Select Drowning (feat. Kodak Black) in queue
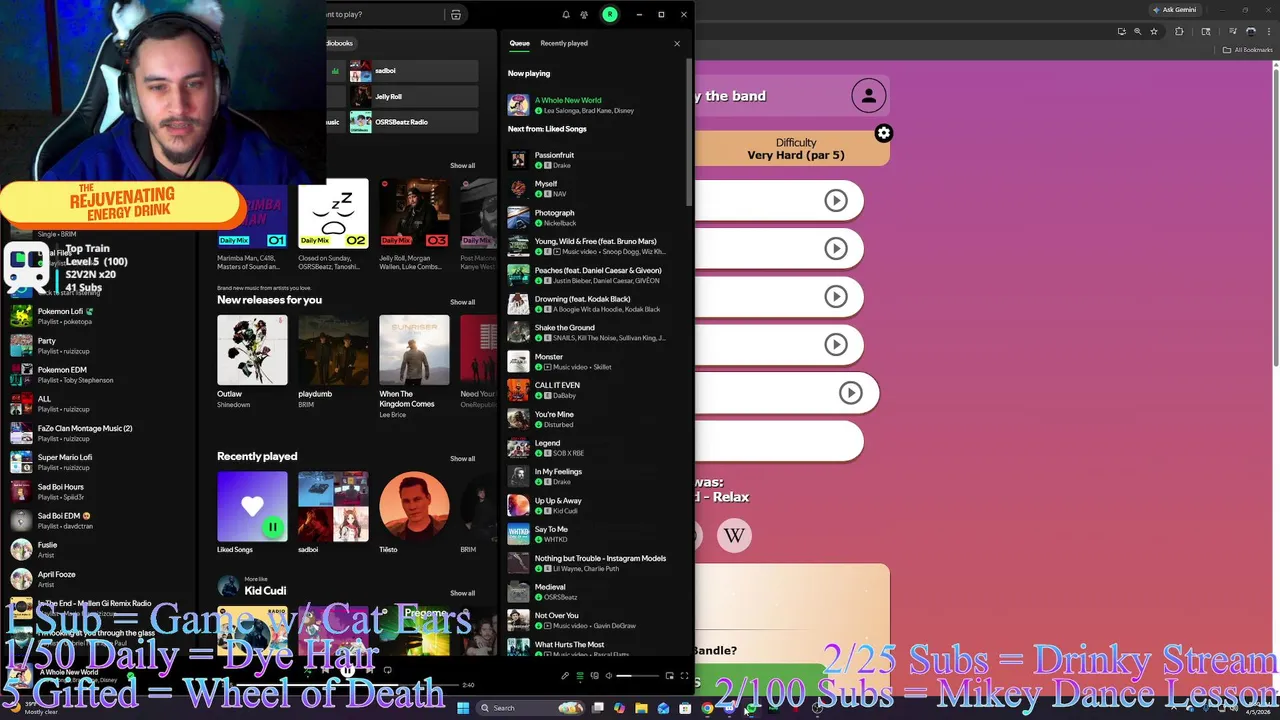Image resolution: width=1280 pixels, height=720 pixels. pyautogui.click(x=595, y=303)
